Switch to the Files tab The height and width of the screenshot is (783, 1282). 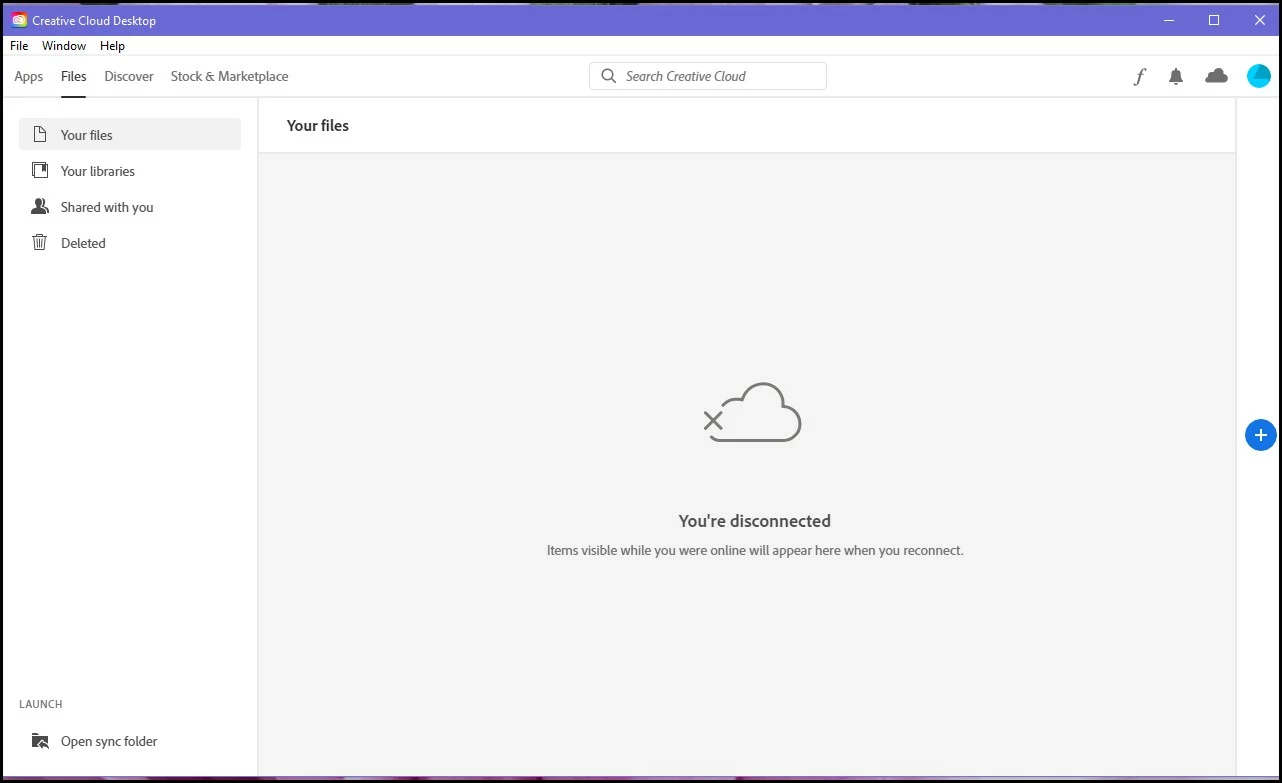tap(74, 76)
